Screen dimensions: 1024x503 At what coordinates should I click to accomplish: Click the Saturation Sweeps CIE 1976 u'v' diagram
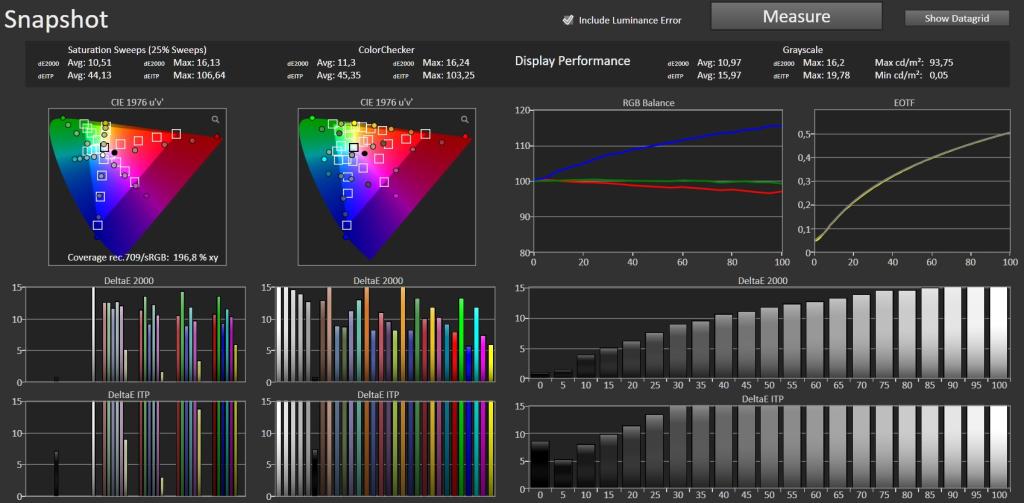136,187
